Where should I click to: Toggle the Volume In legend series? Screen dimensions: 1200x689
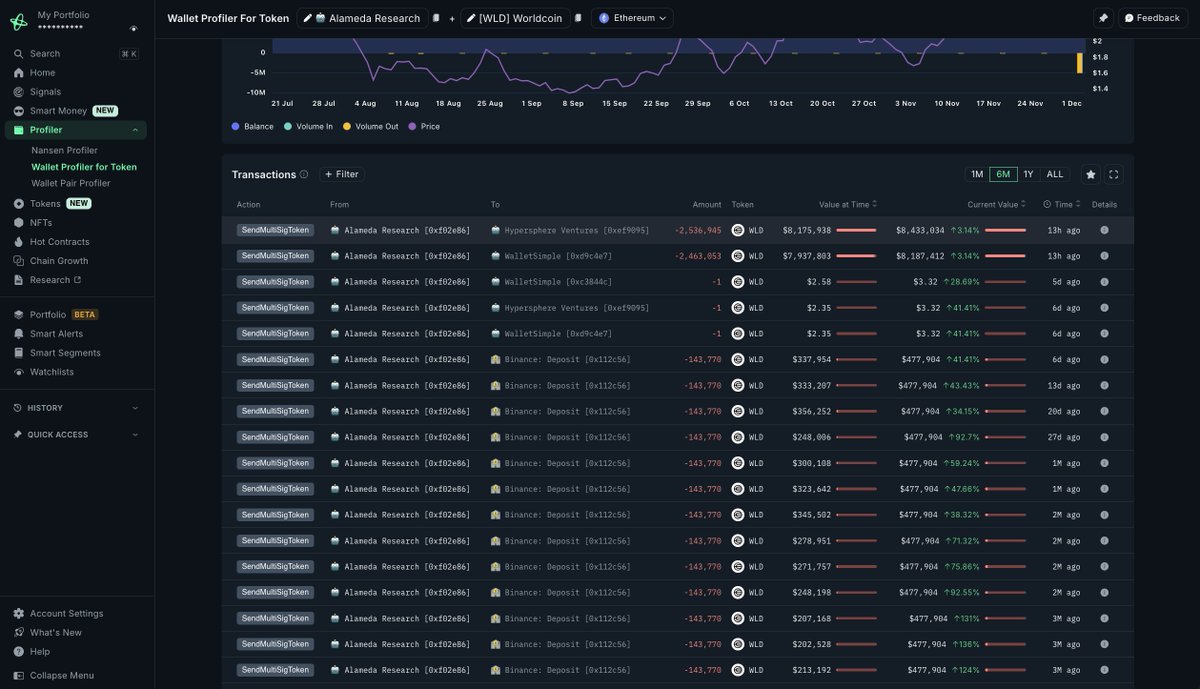coord(308,127)
